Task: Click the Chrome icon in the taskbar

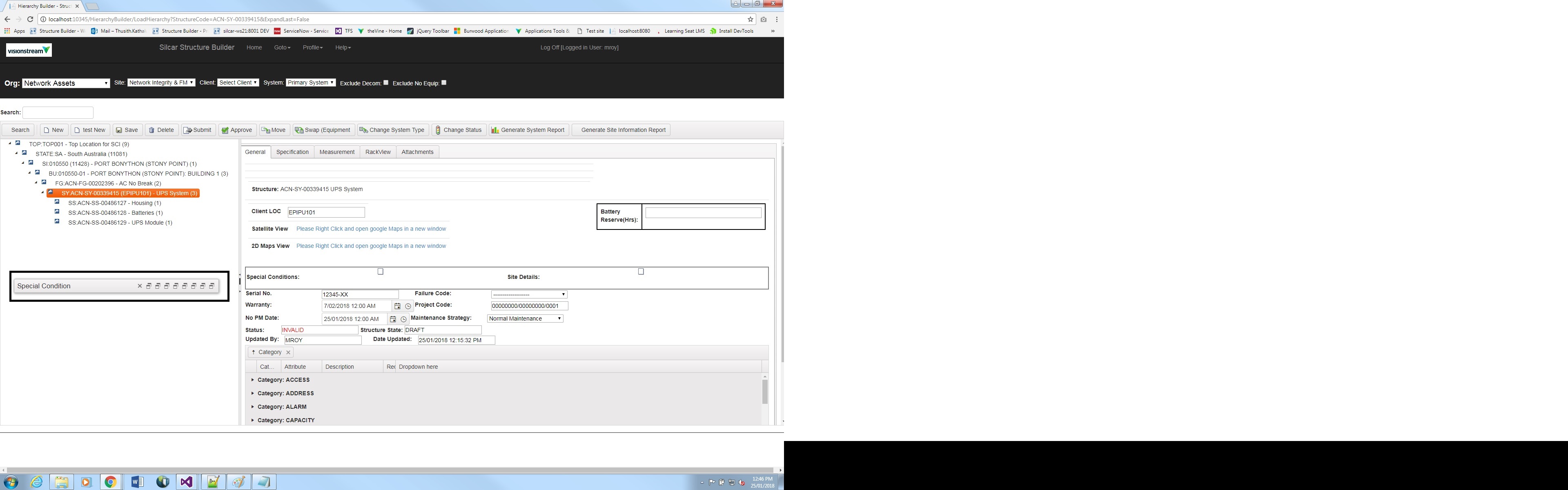Action: [x=110, y=482]
